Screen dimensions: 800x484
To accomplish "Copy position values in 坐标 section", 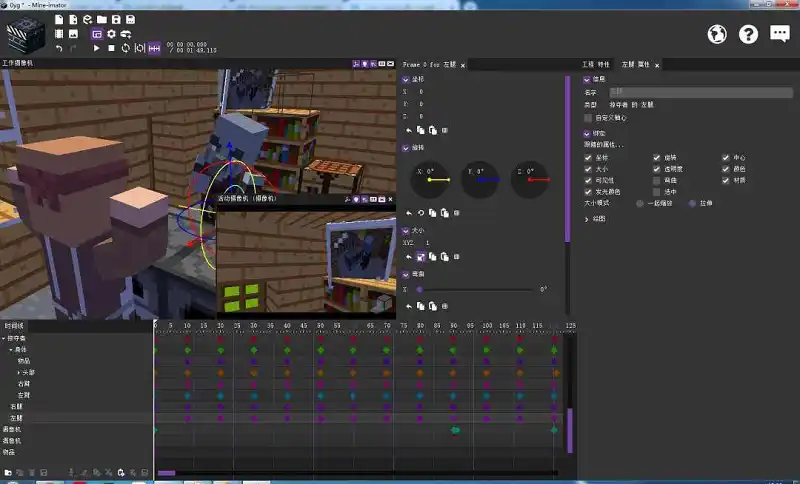I will 420,131.
